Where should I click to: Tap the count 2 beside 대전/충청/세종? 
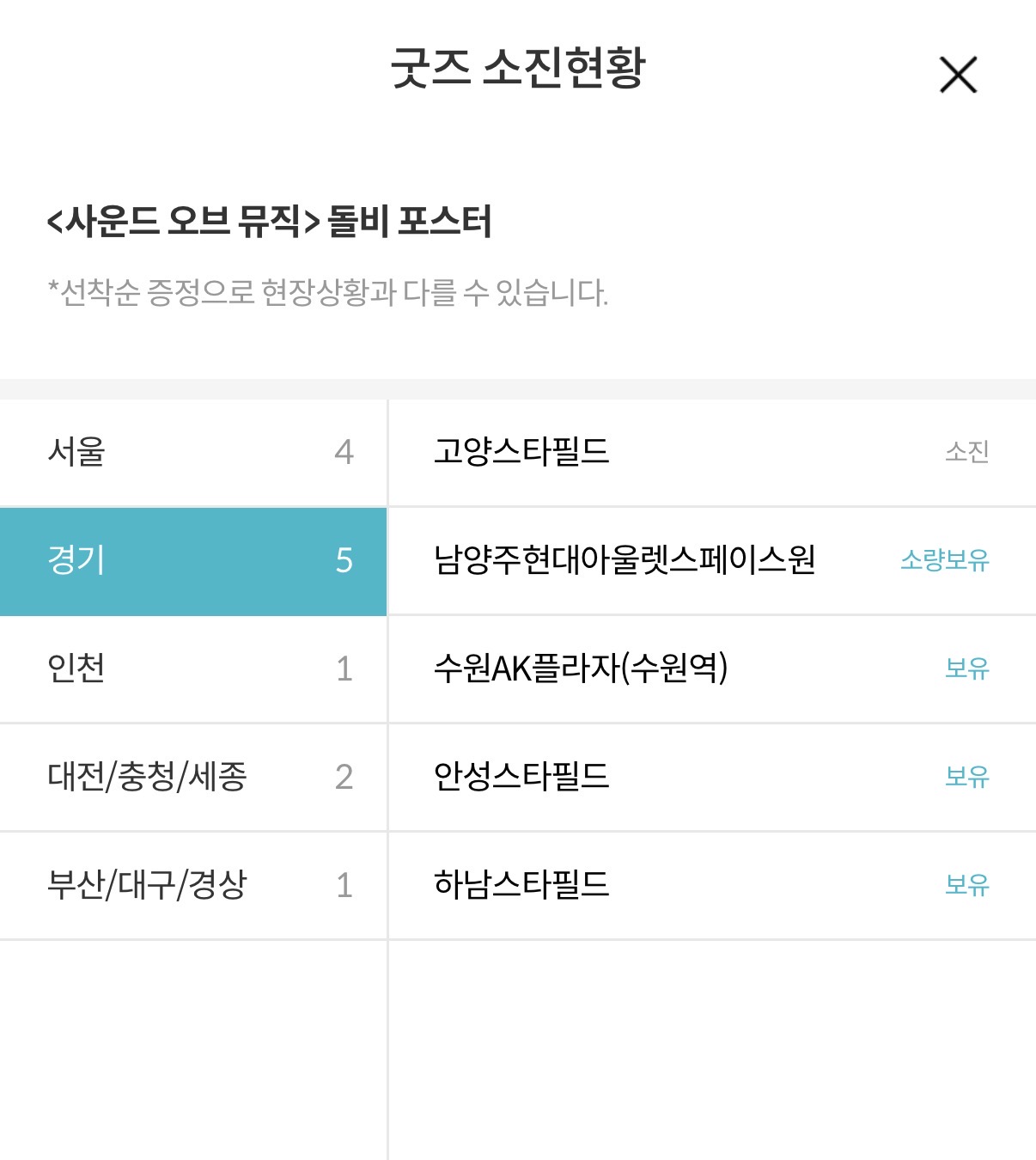click(x=344, y=778)
